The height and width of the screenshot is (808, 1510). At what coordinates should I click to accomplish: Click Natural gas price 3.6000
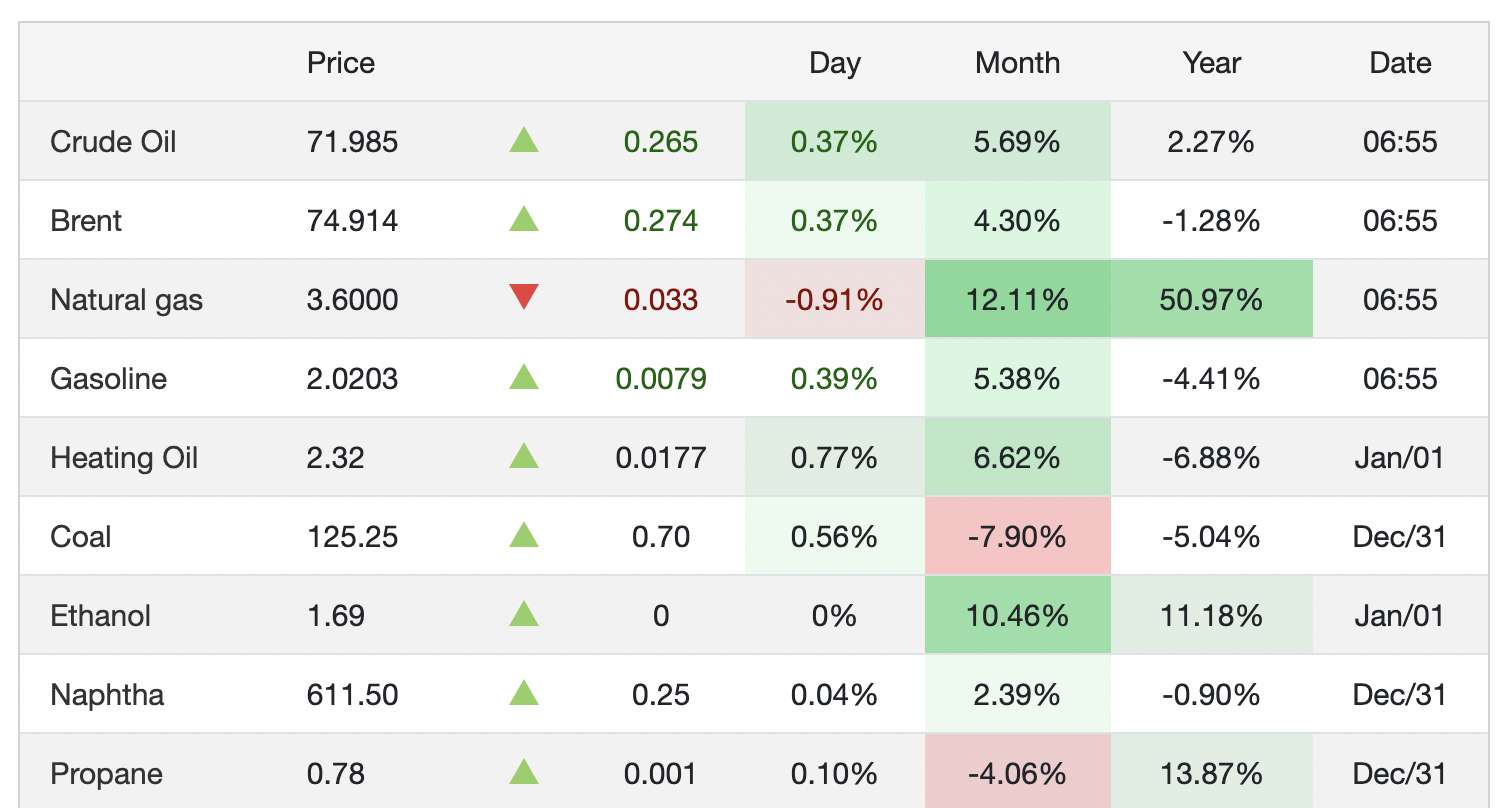click(x=352, y=300)
